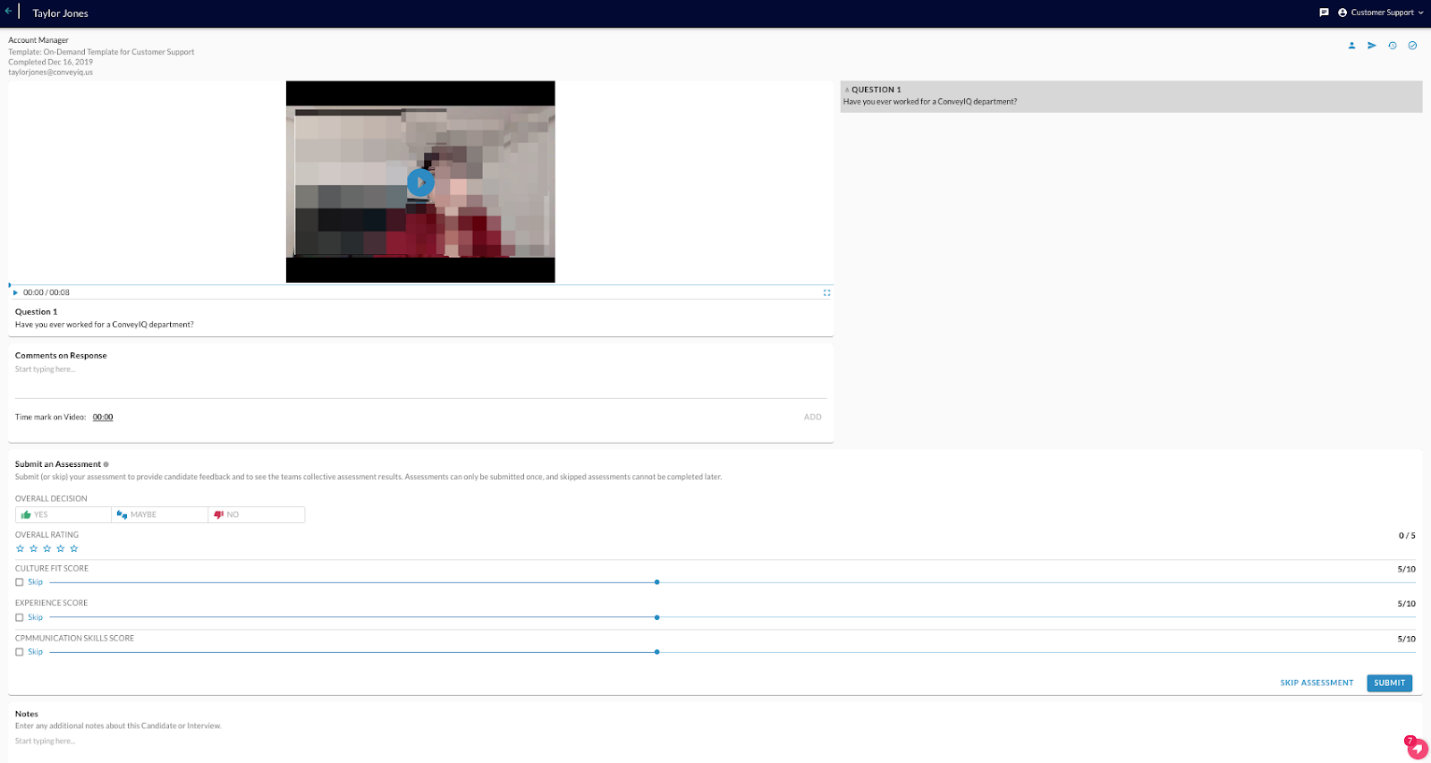The height and width of the screenshot is (763, 1431).
Task: Select Question 1 in the right panel
Action: [1131, 96]
